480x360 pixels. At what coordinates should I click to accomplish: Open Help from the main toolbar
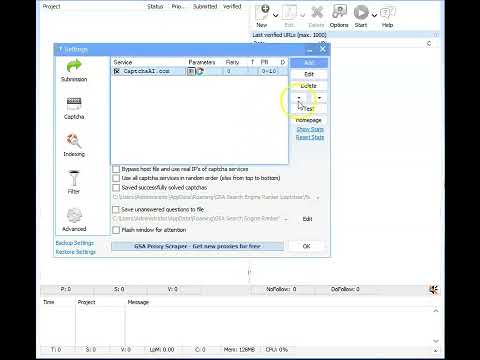[387, 16]
